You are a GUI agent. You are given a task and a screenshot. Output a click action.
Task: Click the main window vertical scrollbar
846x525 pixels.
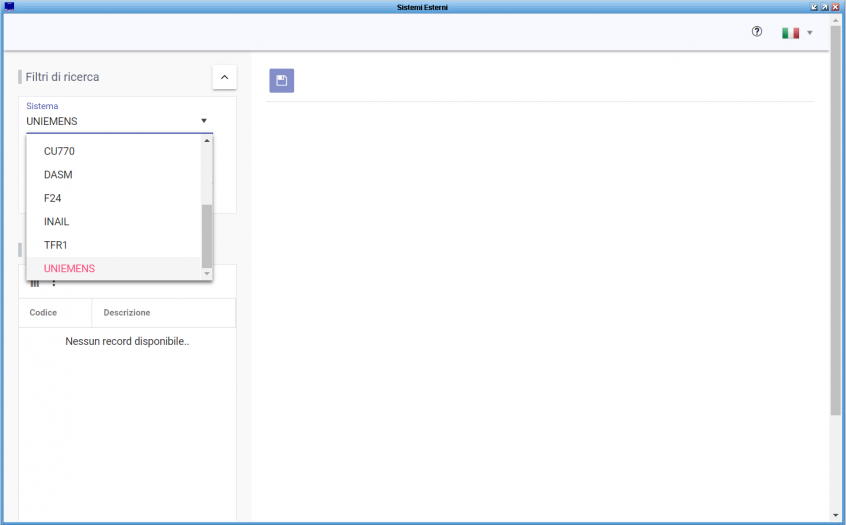pos(836,220)
